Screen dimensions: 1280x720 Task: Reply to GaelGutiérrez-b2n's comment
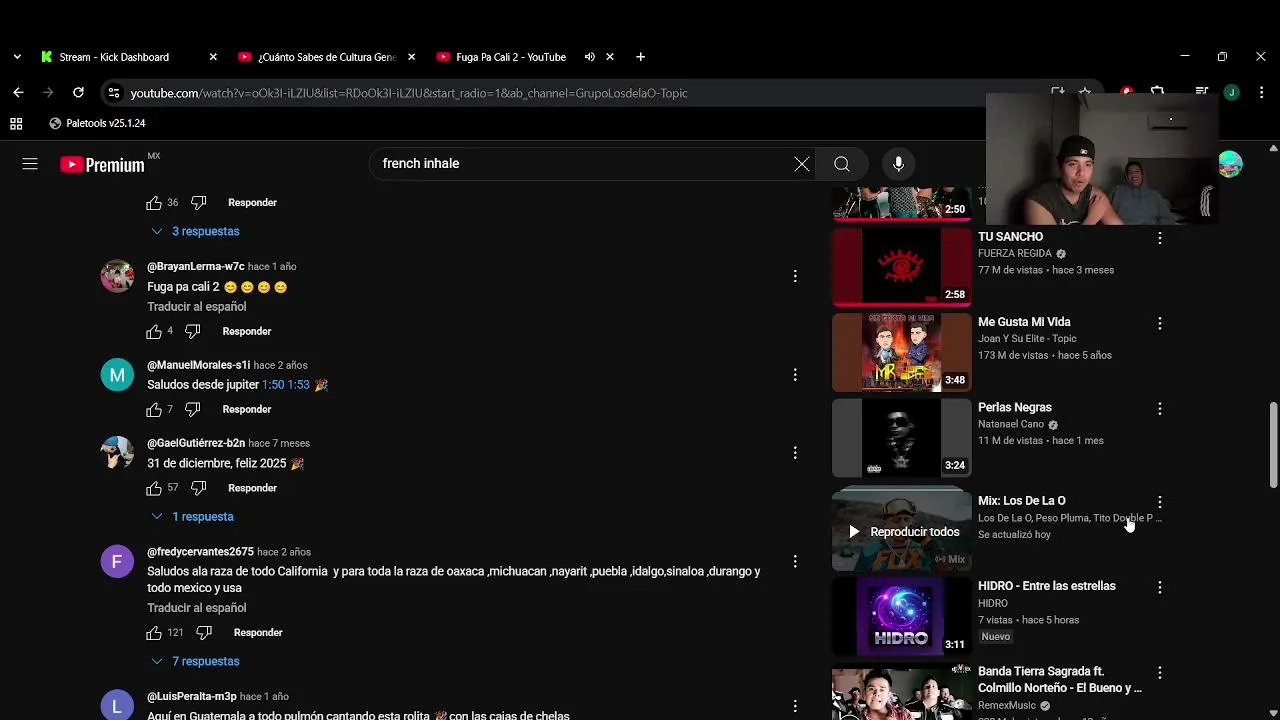252,488
